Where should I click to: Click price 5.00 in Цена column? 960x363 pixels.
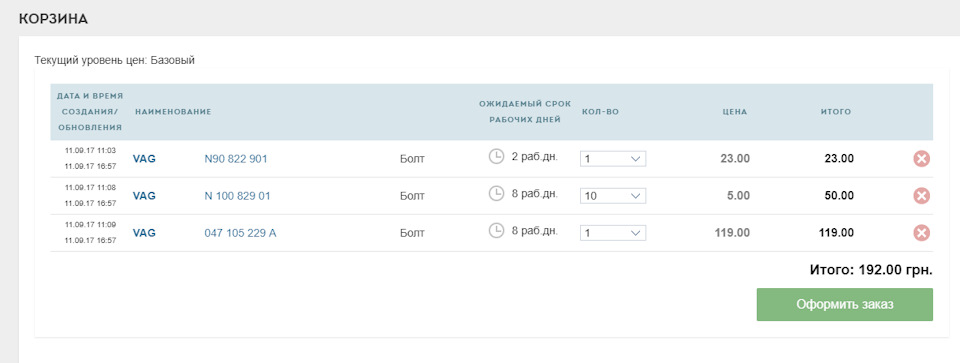(x=738, y=196)
